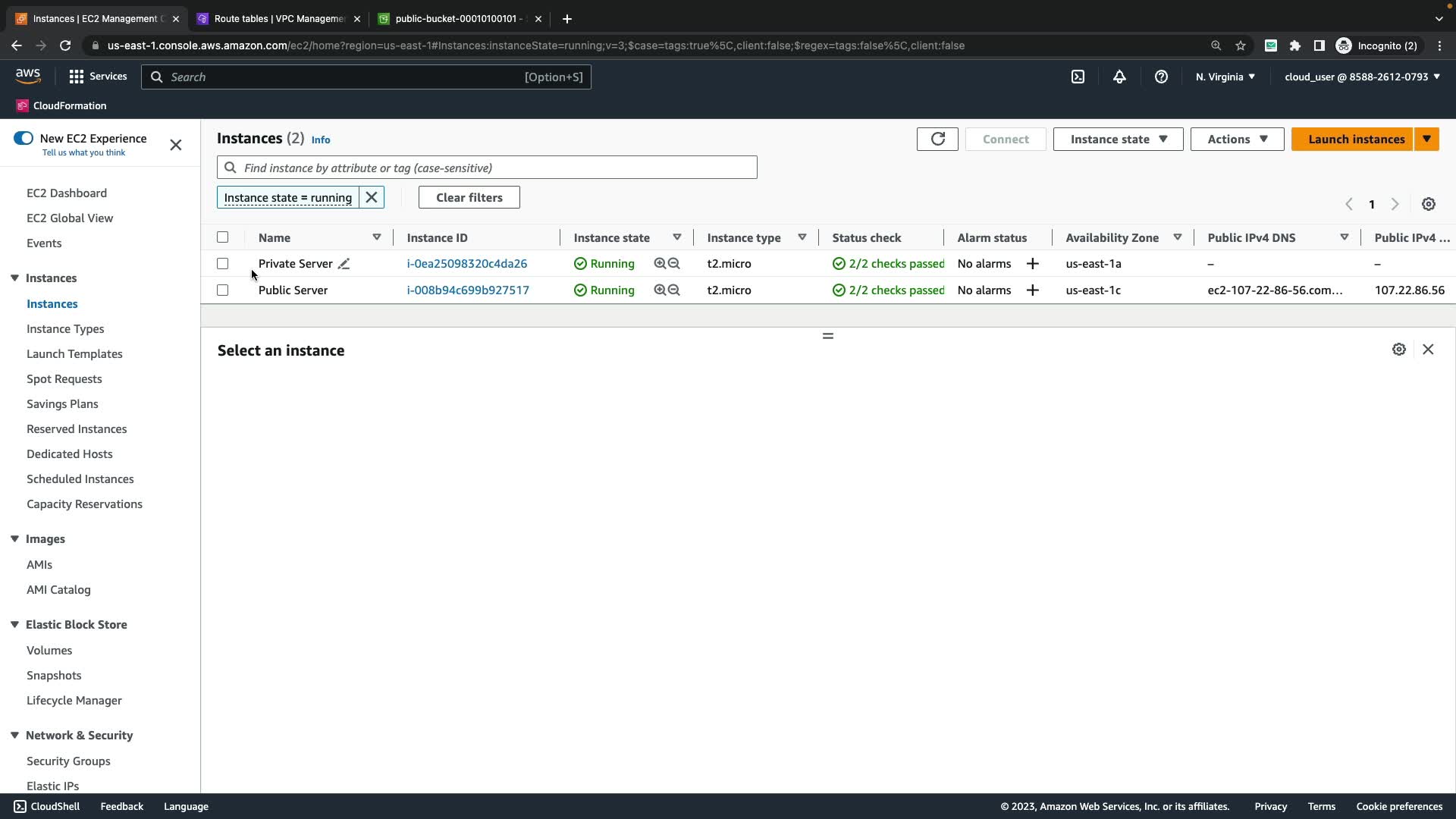The height and width of the screenshot is (819, 1456).
Task: Open the Actions dropdown menu
Action: [1237, 139]
